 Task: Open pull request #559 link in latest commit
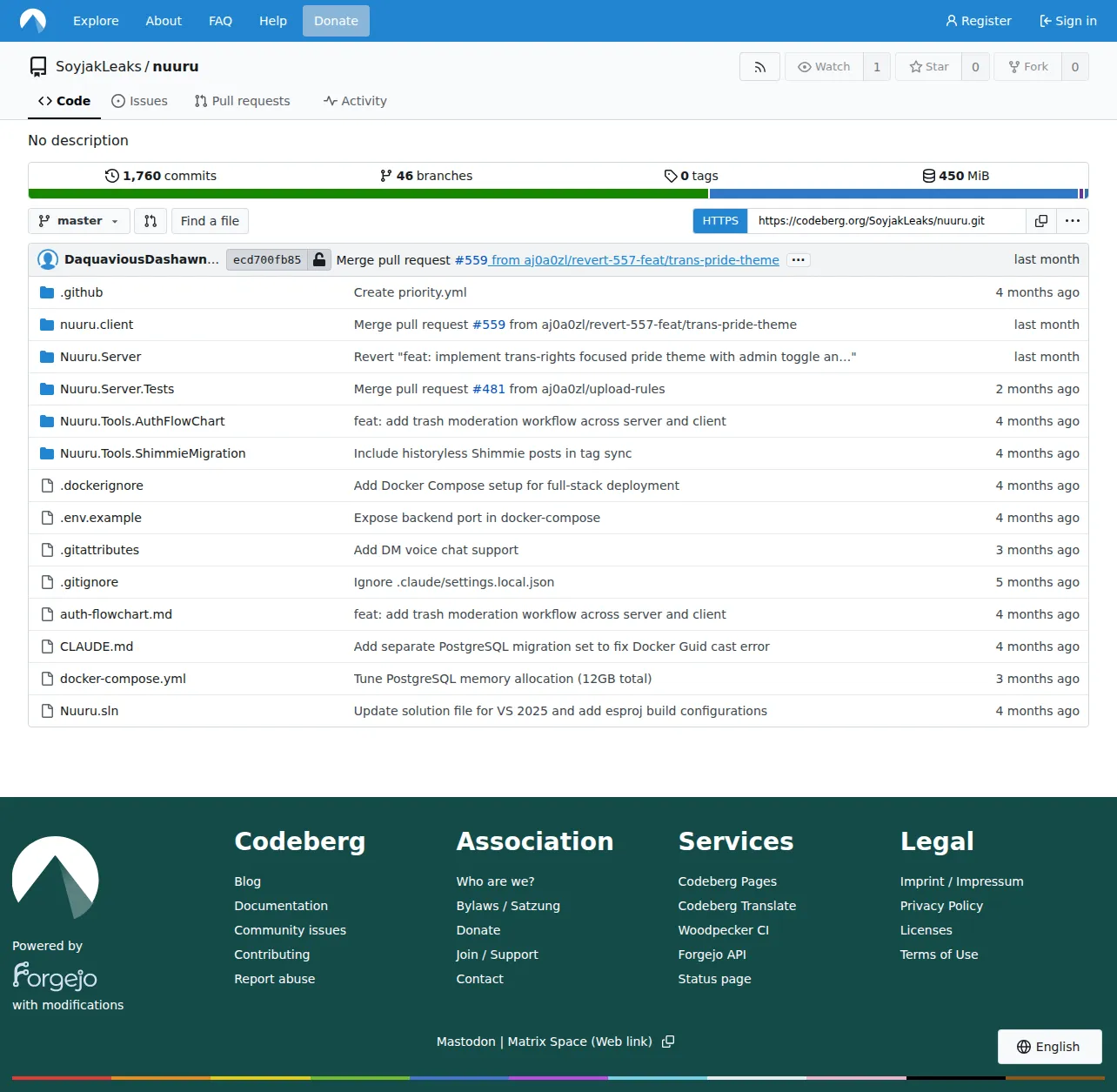coord(471,260)
